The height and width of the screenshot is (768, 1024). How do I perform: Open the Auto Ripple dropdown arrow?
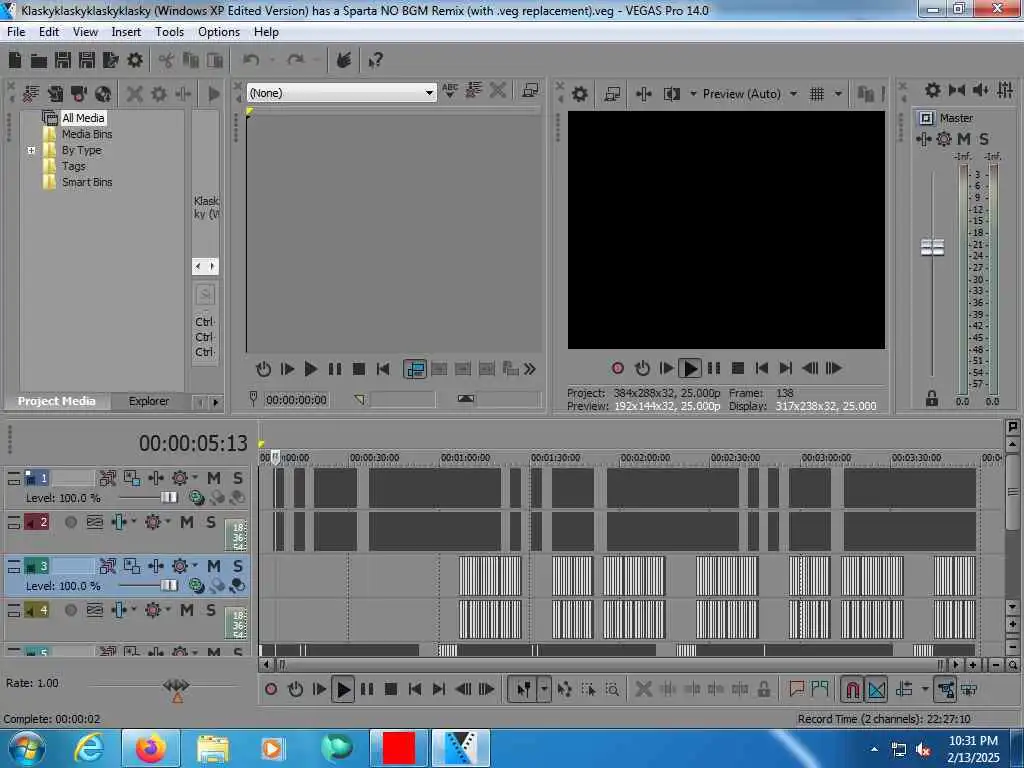click(924, 689)
